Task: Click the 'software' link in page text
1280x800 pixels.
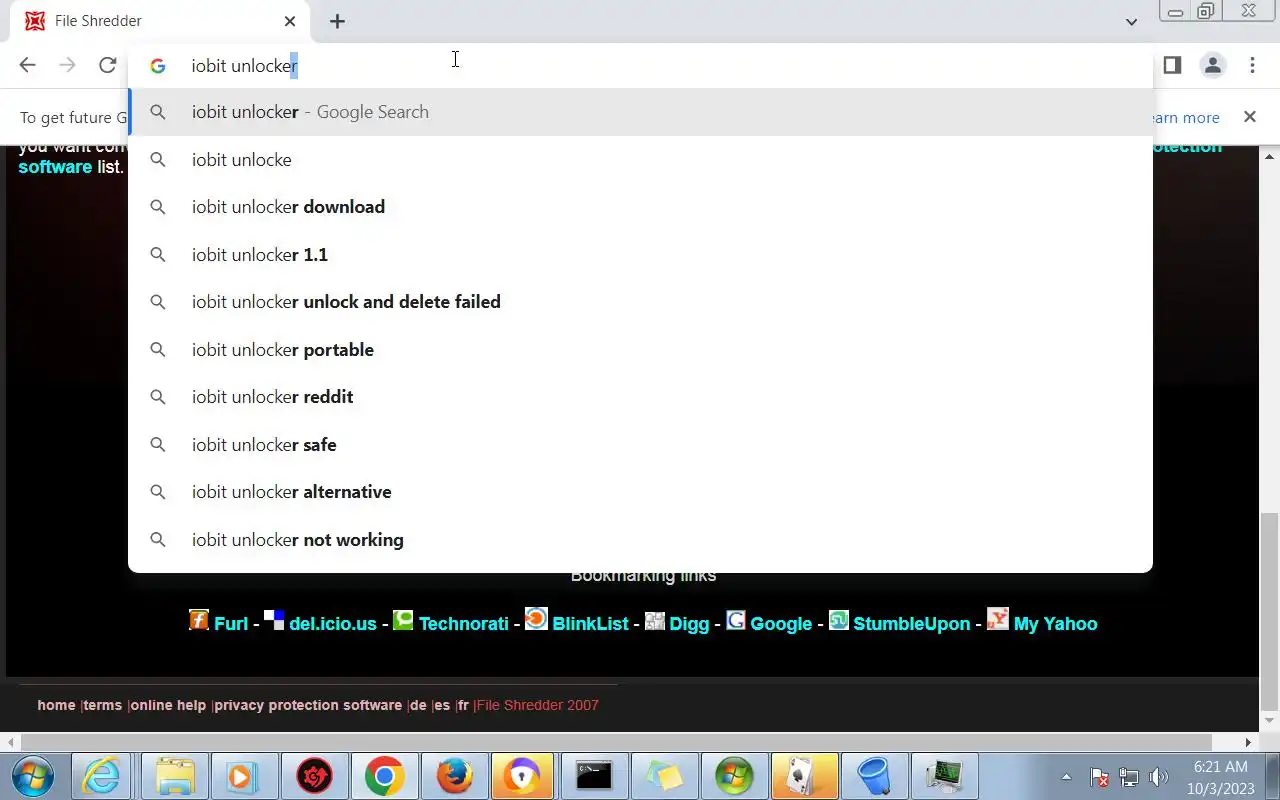Action: [x=55, y=167]
